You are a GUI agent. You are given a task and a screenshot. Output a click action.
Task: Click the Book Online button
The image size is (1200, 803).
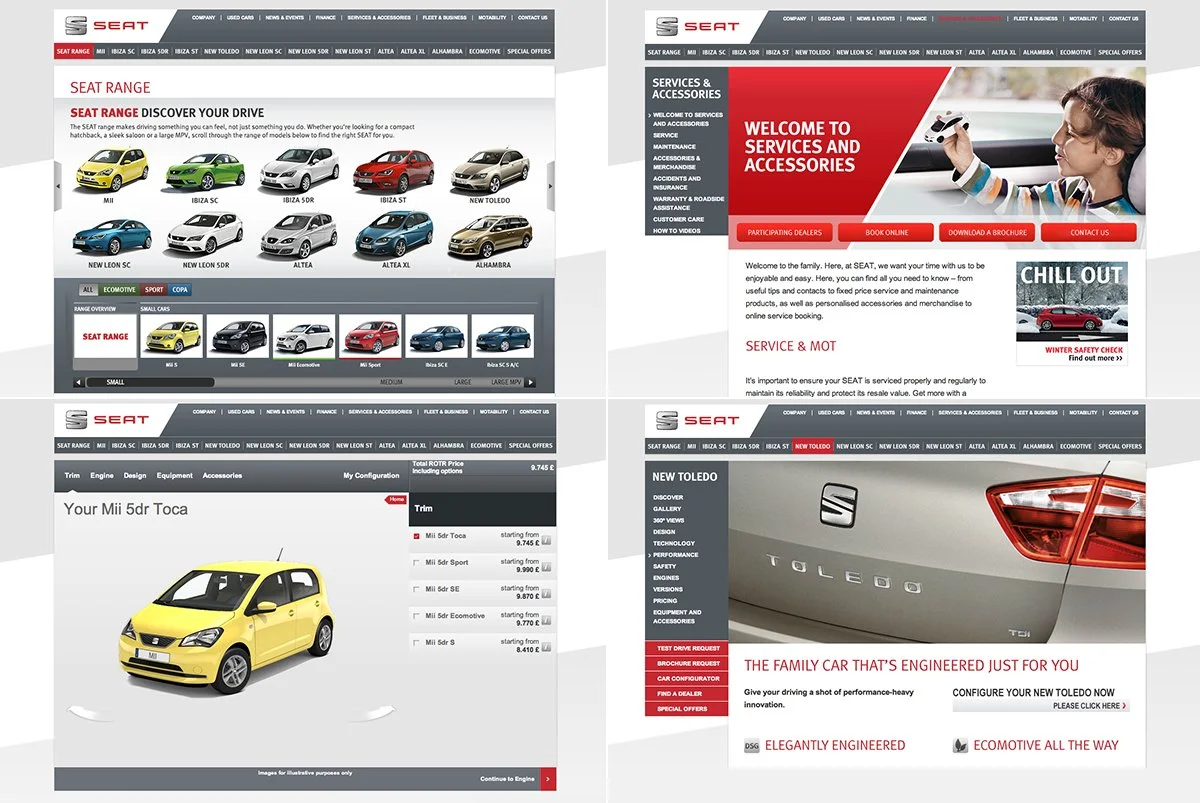point(887,232)
